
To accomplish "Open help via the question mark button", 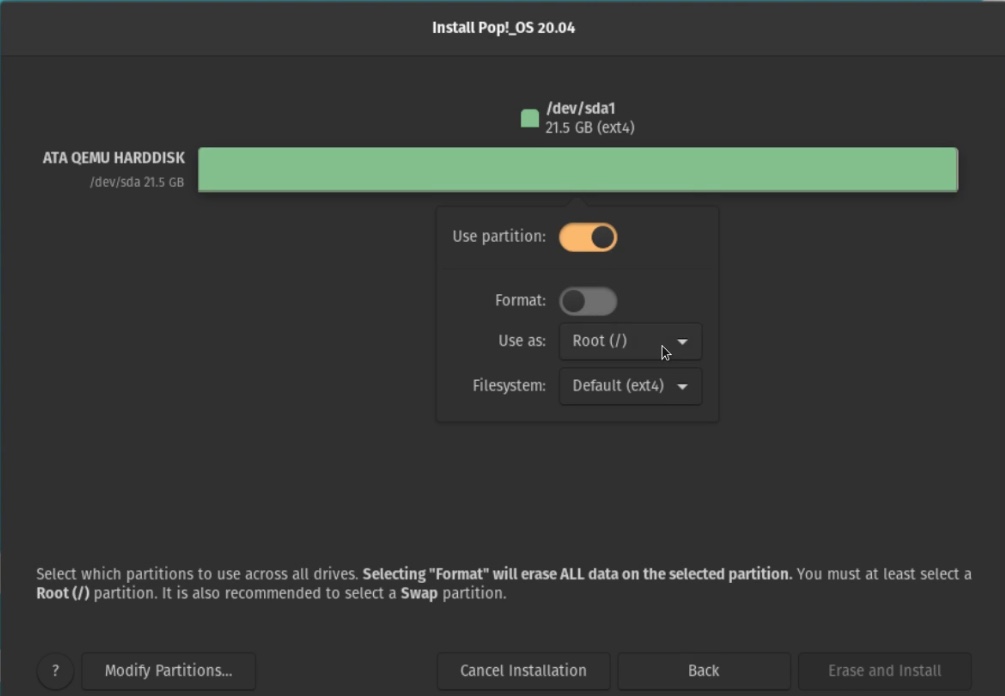I will click(57, 670).
